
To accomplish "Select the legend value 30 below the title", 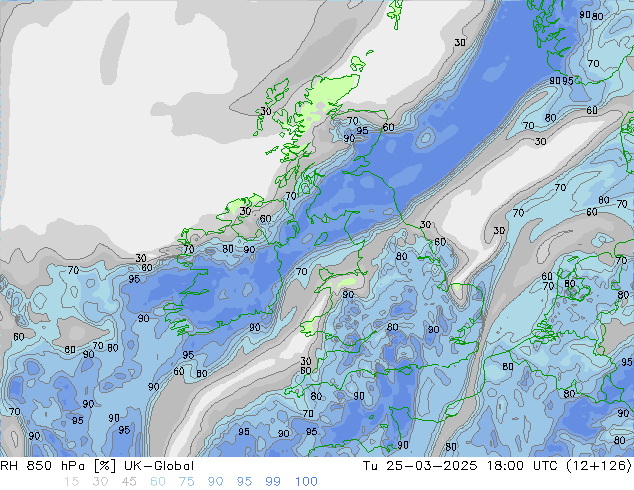I will [100, 482].
